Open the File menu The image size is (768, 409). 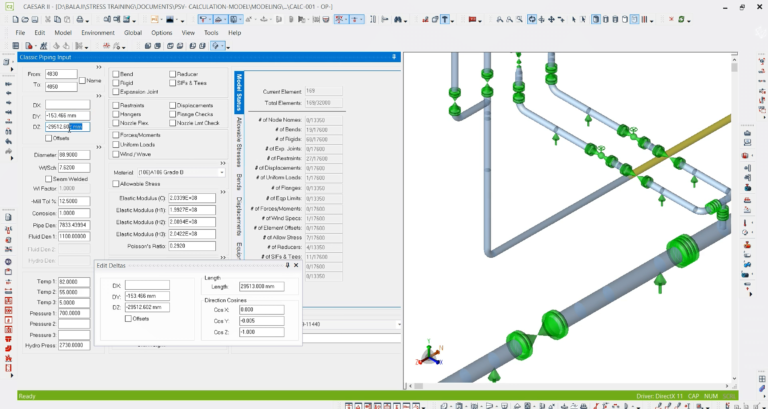pos(20,33)
